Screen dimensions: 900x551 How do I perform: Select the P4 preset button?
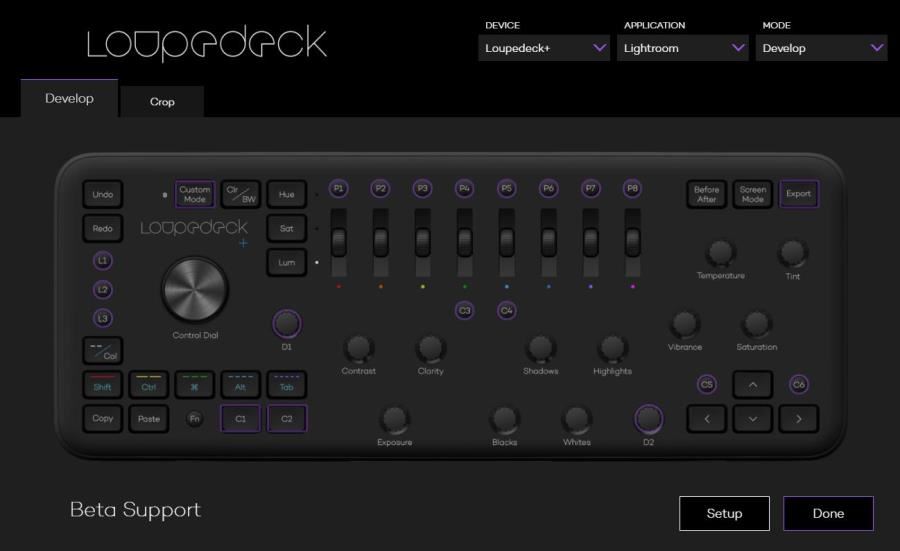tap(464, 189)
